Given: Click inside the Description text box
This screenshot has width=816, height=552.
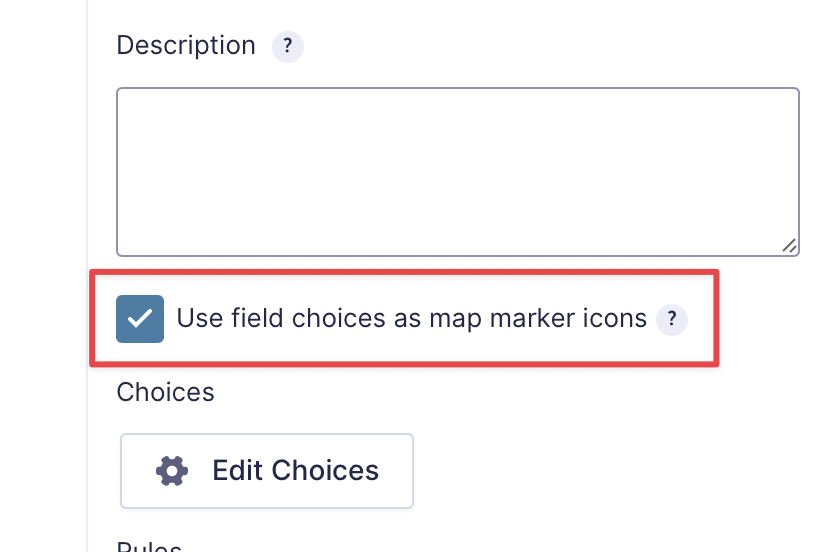Looking at the screenshot, I should [x=457, y=172].
